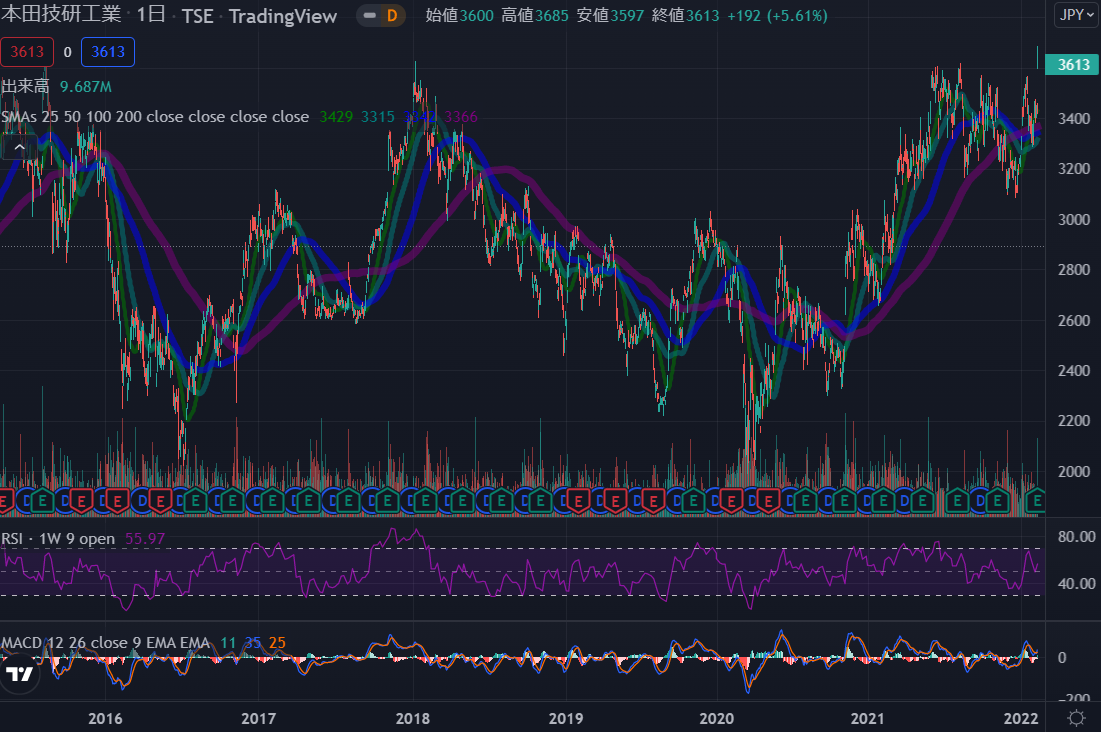The image size is (1101, 732).
Task: Click the 2018 label on time axis
Action: click(x=412, y=719)
